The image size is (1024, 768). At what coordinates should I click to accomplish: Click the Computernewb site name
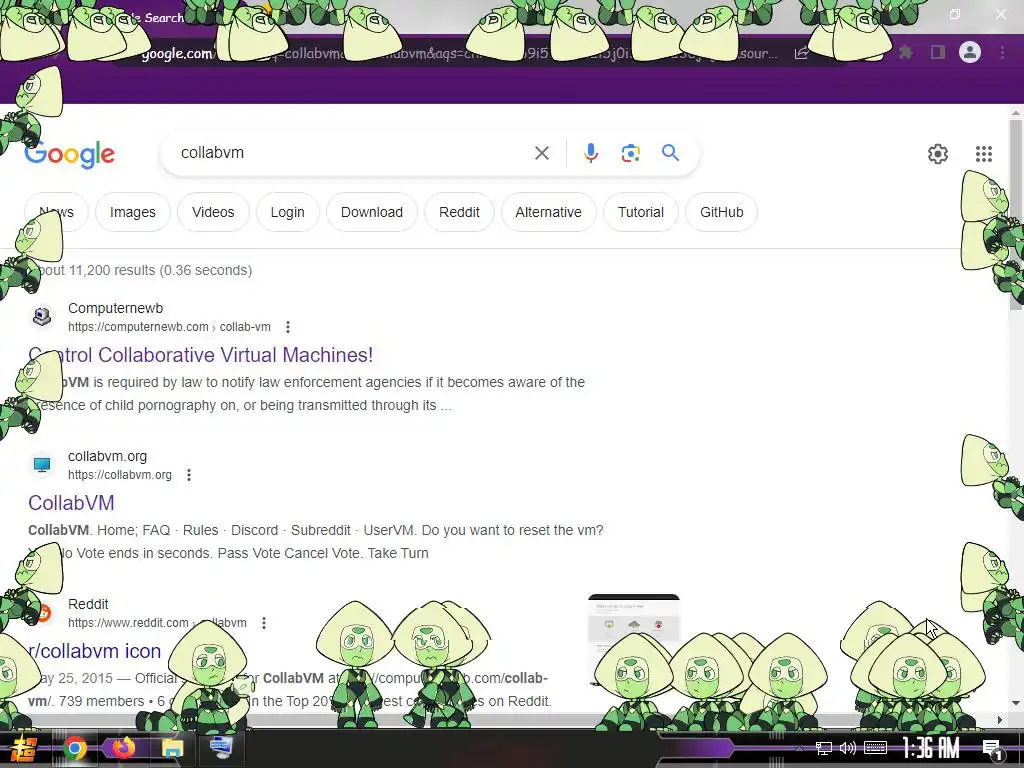tap(116, 308)
